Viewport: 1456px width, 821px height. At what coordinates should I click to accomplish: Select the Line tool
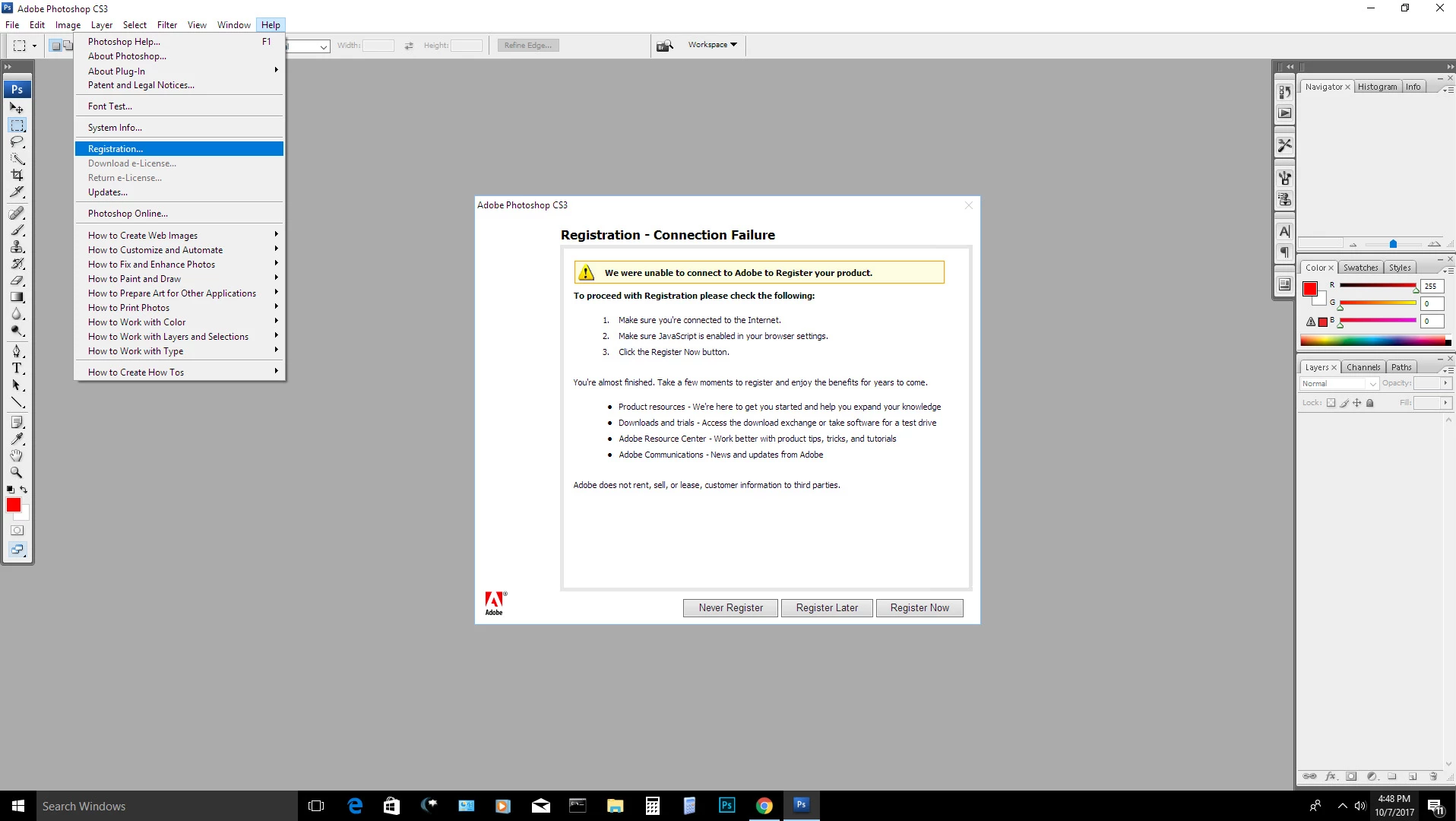(x=17, y=402)
